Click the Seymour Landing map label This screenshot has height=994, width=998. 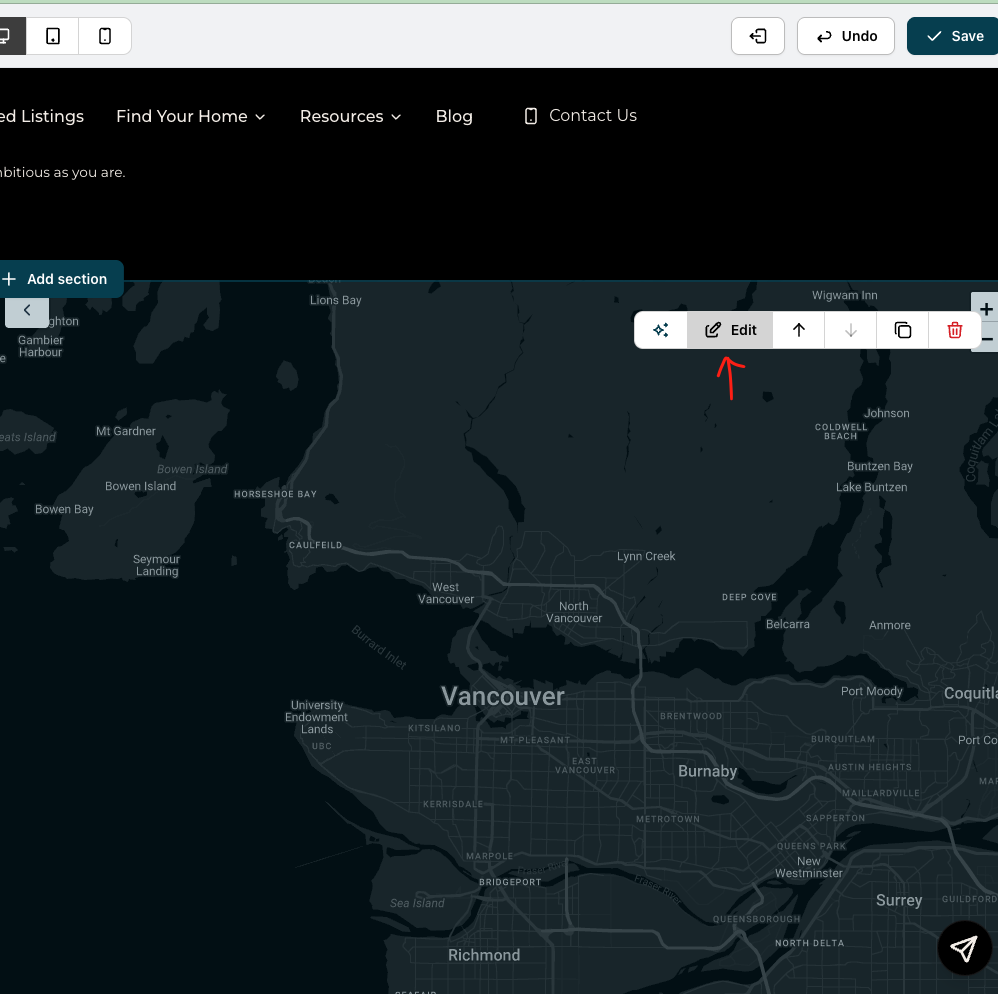pyautogui.click(x=157, y=565)
